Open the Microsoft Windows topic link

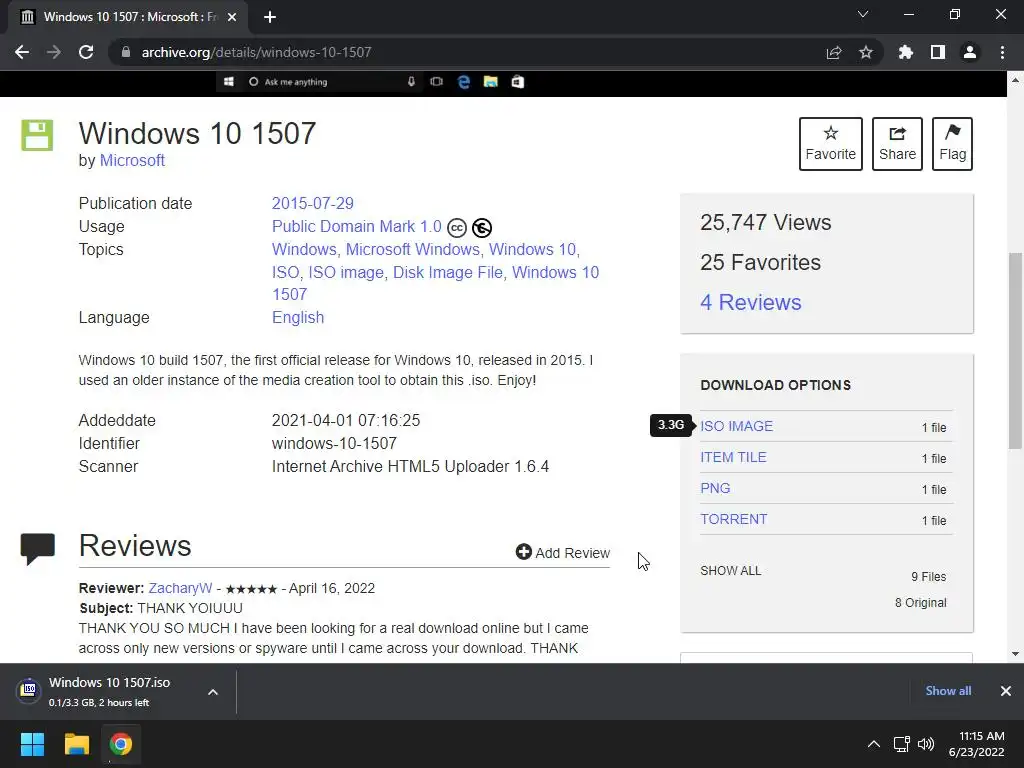click(x=413, y=249)
